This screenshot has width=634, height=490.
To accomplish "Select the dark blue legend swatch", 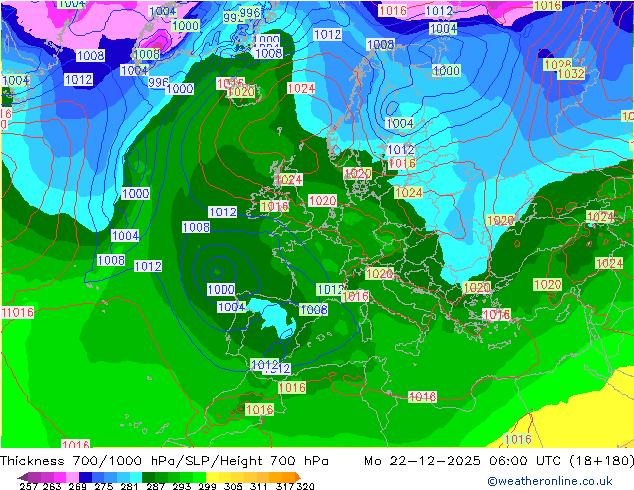I will [85, 477].
